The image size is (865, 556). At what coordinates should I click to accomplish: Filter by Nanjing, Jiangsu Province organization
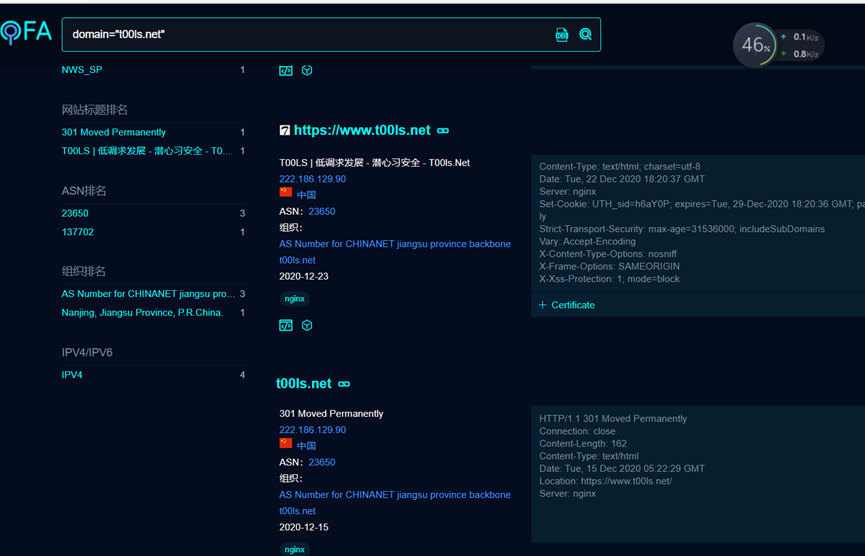coord(142,312)
